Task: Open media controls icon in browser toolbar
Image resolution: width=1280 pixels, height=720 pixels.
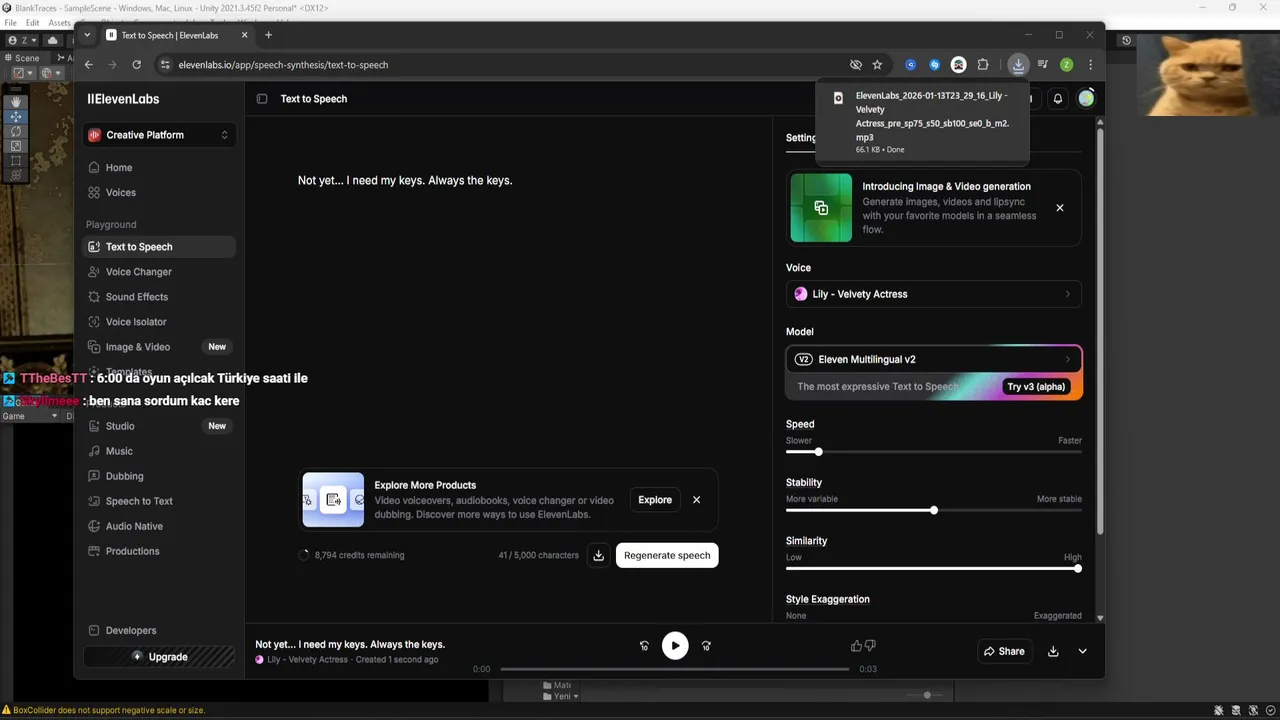Action: coord(1043,65)
